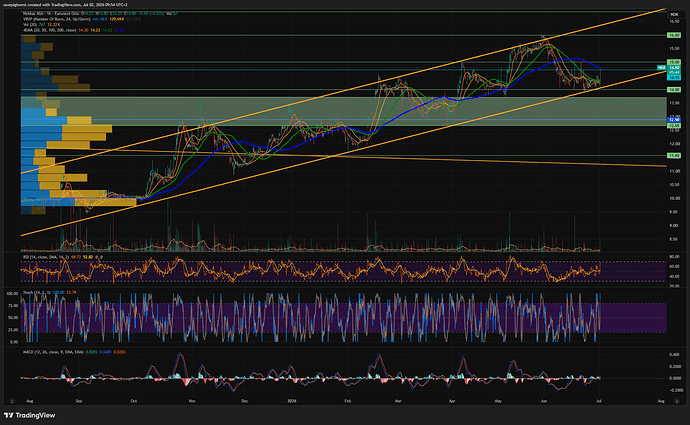Viewport: 690px width, 425px height.
Task: Click the round auto-scale icon at bottom right
Action: point(676,401)
